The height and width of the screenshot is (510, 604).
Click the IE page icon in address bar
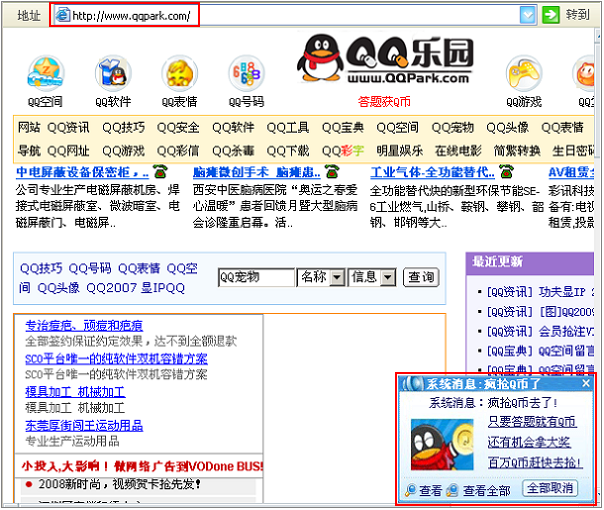[62, 15]
